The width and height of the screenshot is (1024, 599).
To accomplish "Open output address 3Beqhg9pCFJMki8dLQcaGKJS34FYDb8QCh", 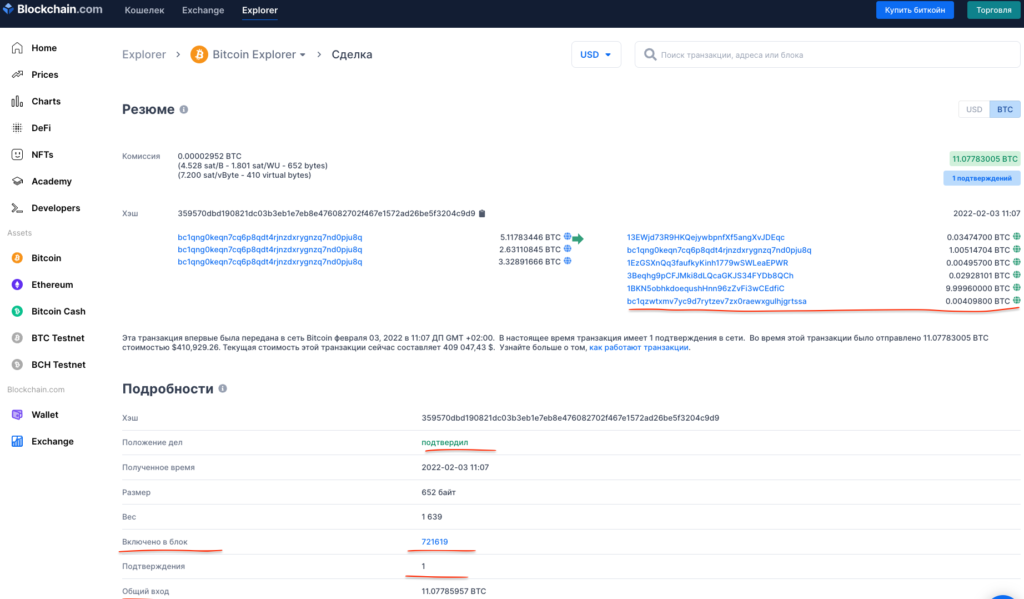I will coord(710,276).
